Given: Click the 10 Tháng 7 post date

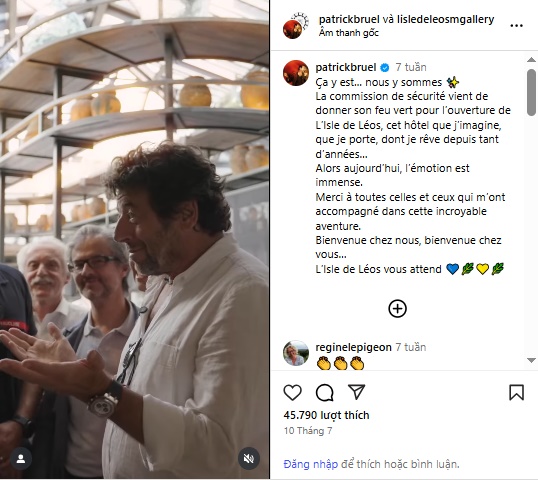Looking at the screenshot, I should [x=308, y=431].
